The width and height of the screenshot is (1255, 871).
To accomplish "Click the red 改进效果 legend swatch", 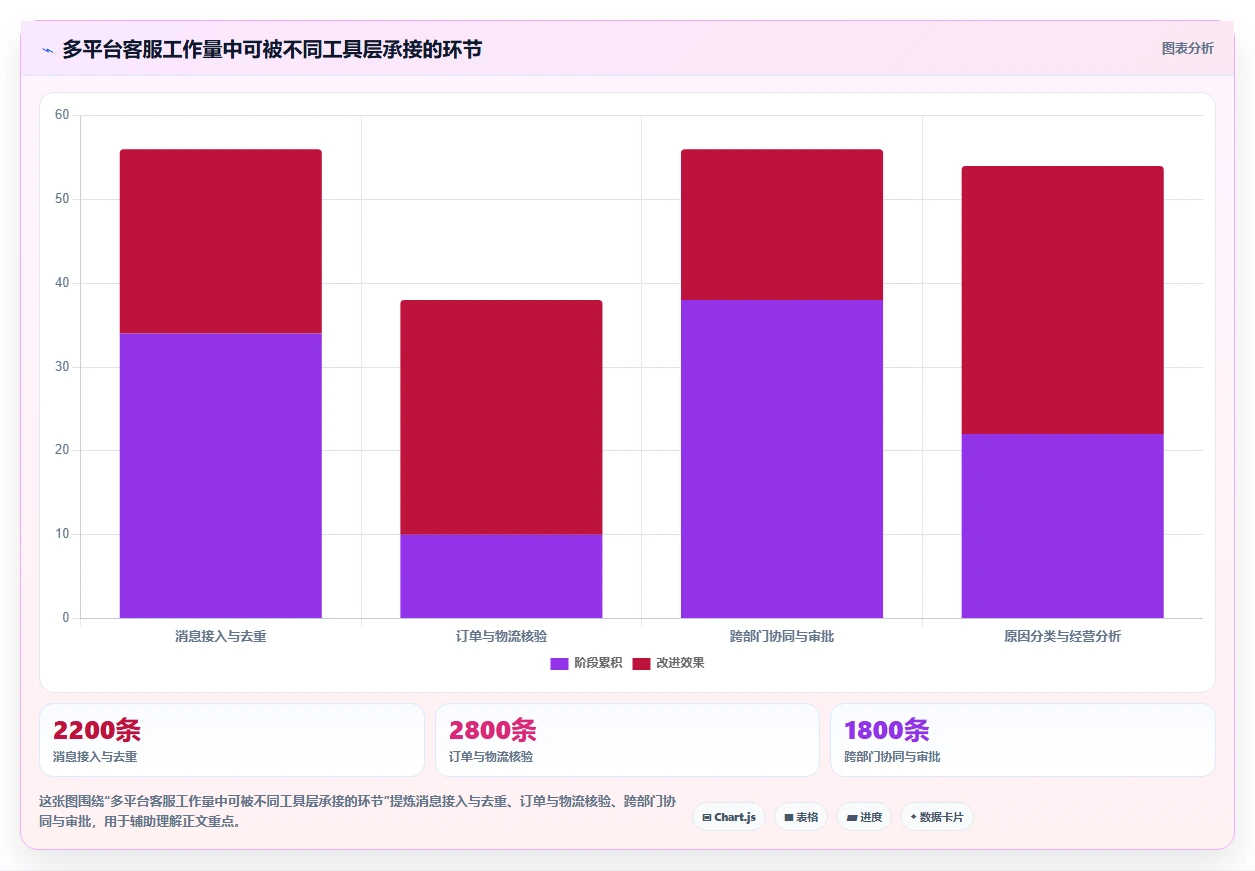I will (x=641, y=663).
